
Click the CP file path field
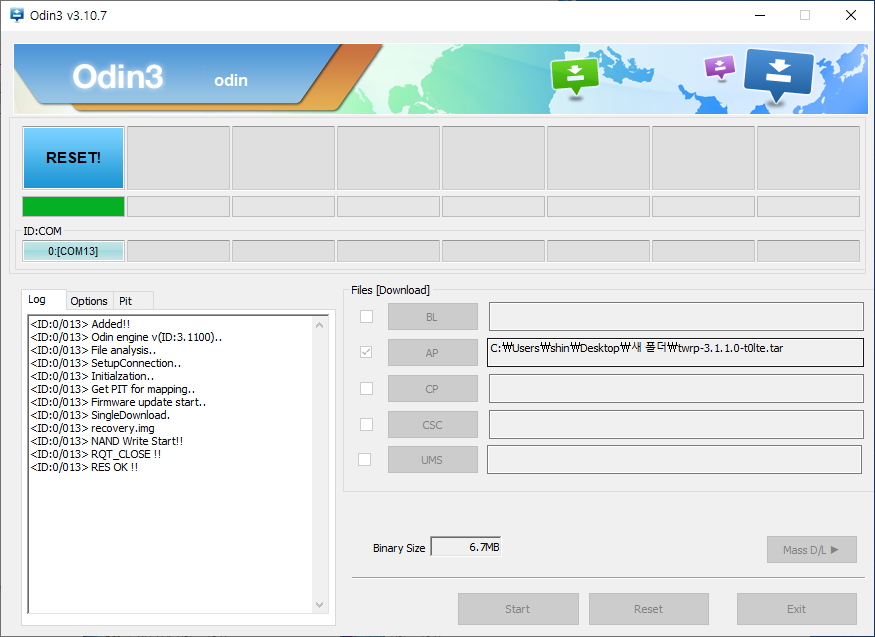pos(676,389)
